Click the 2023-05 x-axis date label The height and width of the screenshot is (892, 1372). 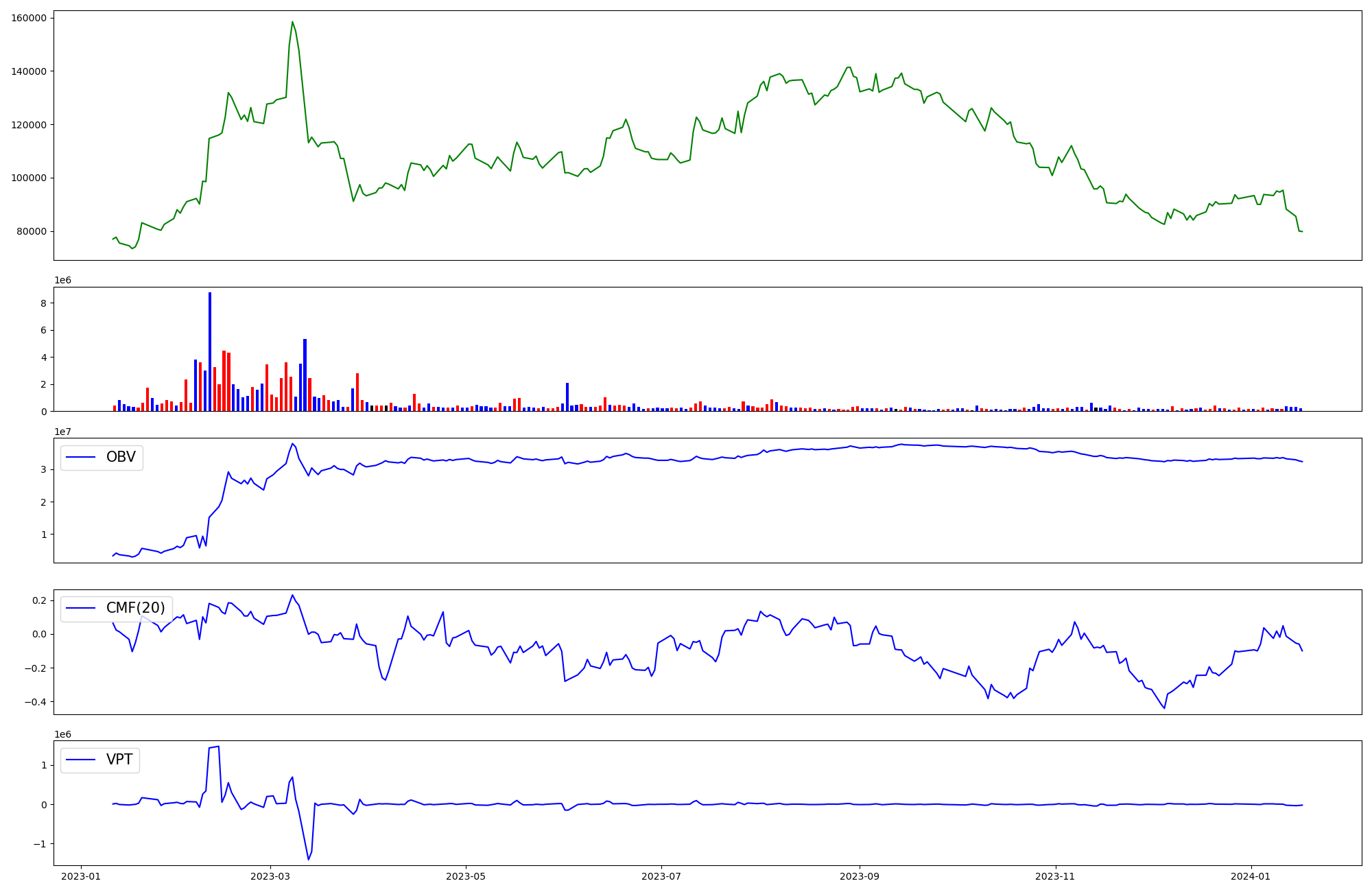[x=466, y=876]
